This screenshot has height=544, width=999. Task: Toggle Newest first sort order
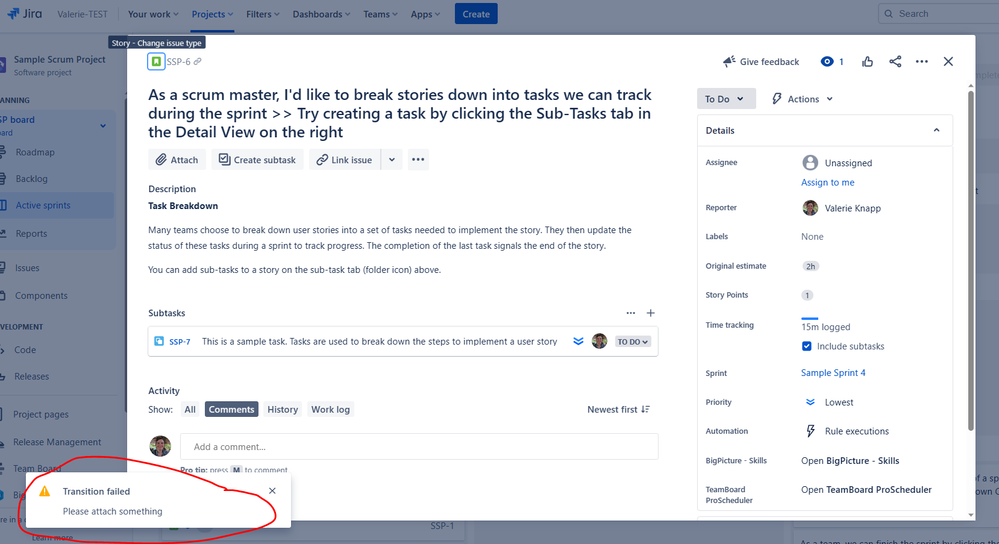[619, 410]
